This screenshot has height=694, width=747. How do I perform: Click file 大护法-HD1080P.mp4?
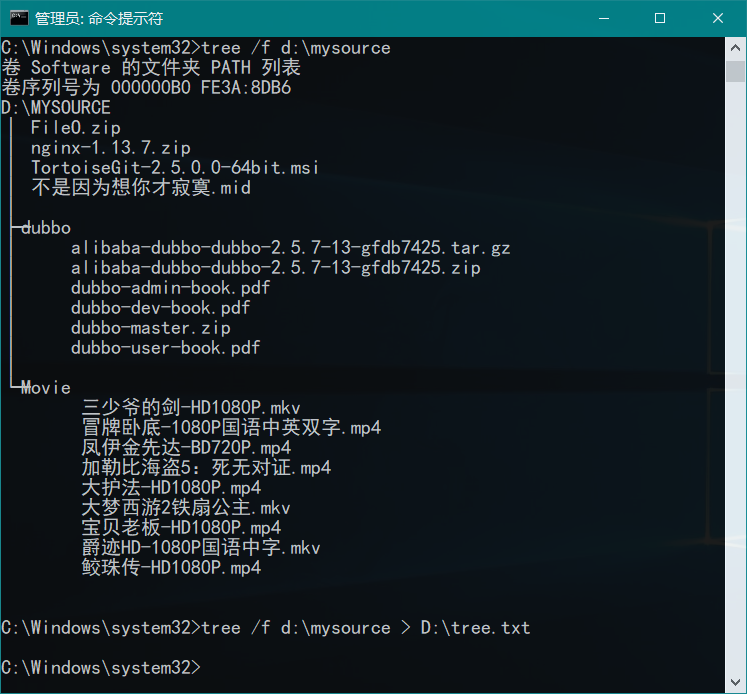point(171,488)
